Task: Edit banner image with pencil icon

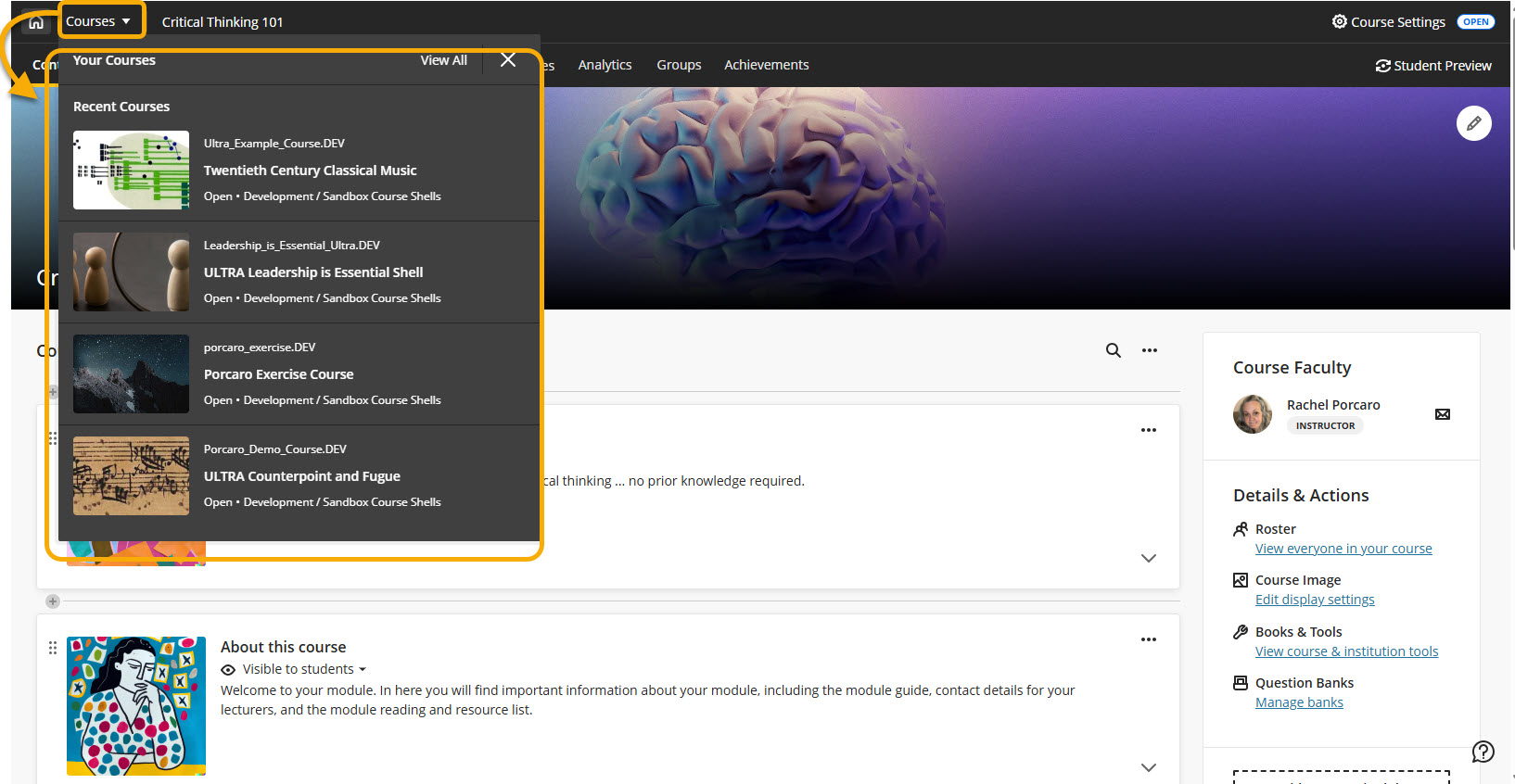Action: (1473, 123)
